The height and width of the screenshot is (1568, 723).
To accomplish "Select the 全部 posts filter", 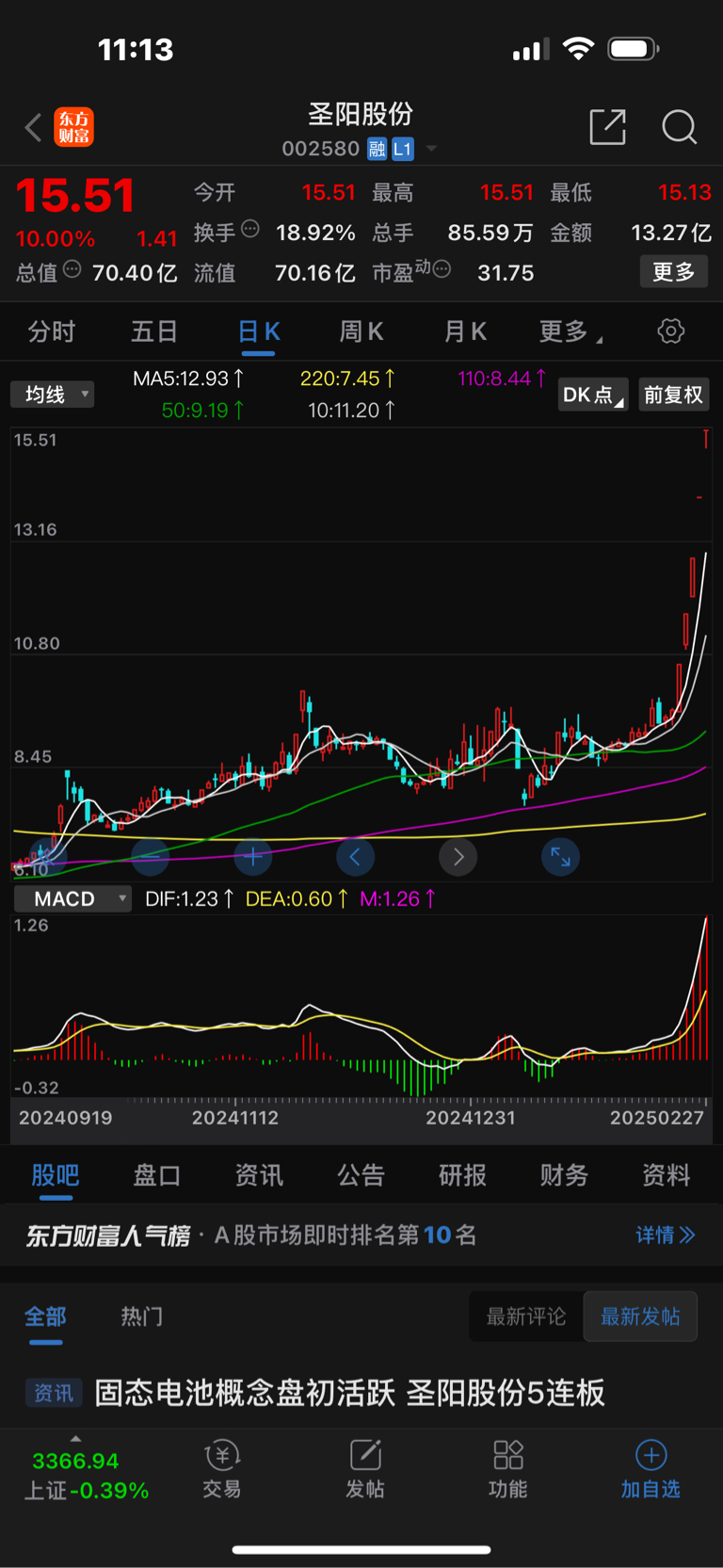I will [45, 1317].
